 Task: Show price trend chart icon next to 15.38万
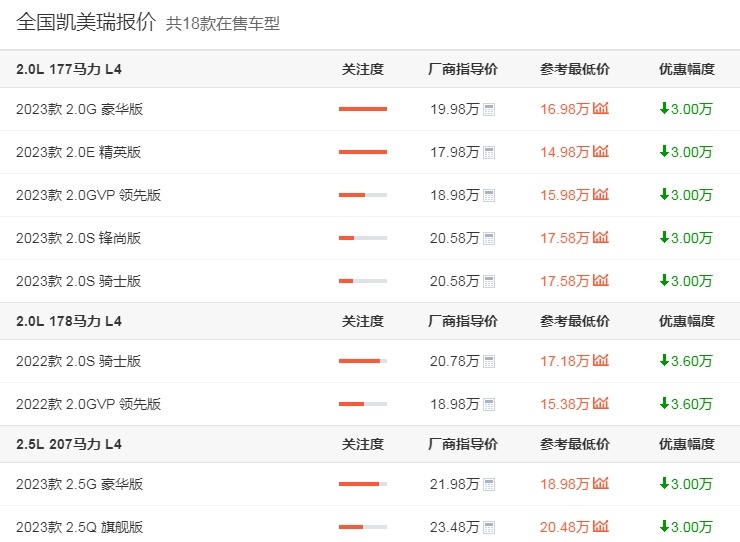pyautogui.click(x=601, y=403)
